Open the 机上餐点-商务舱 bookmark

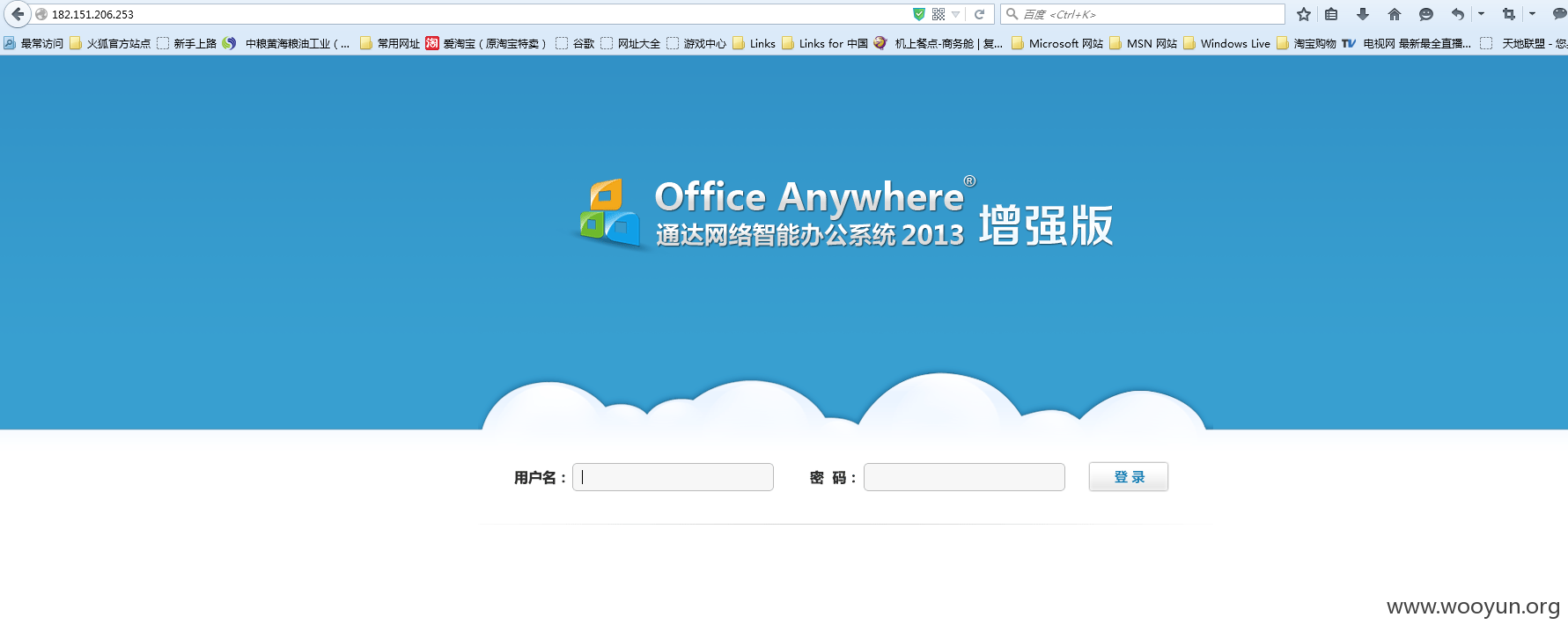939,43
